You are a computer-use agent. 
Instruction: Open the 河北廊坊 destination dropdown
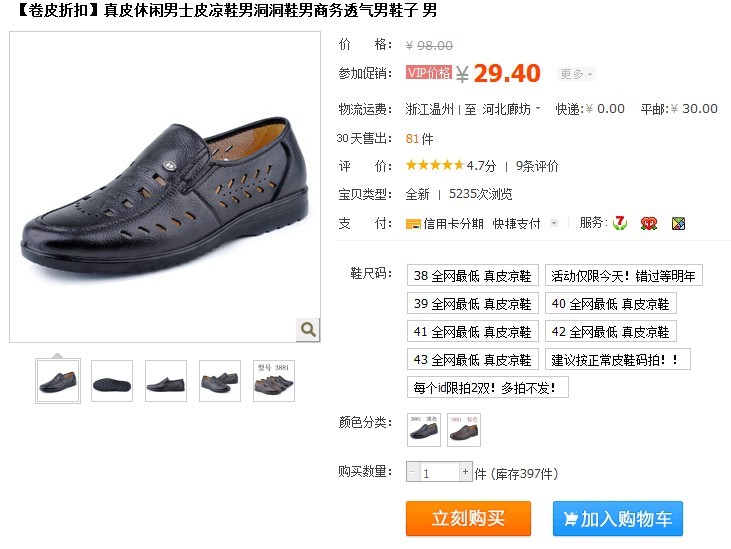pos(511,109)
